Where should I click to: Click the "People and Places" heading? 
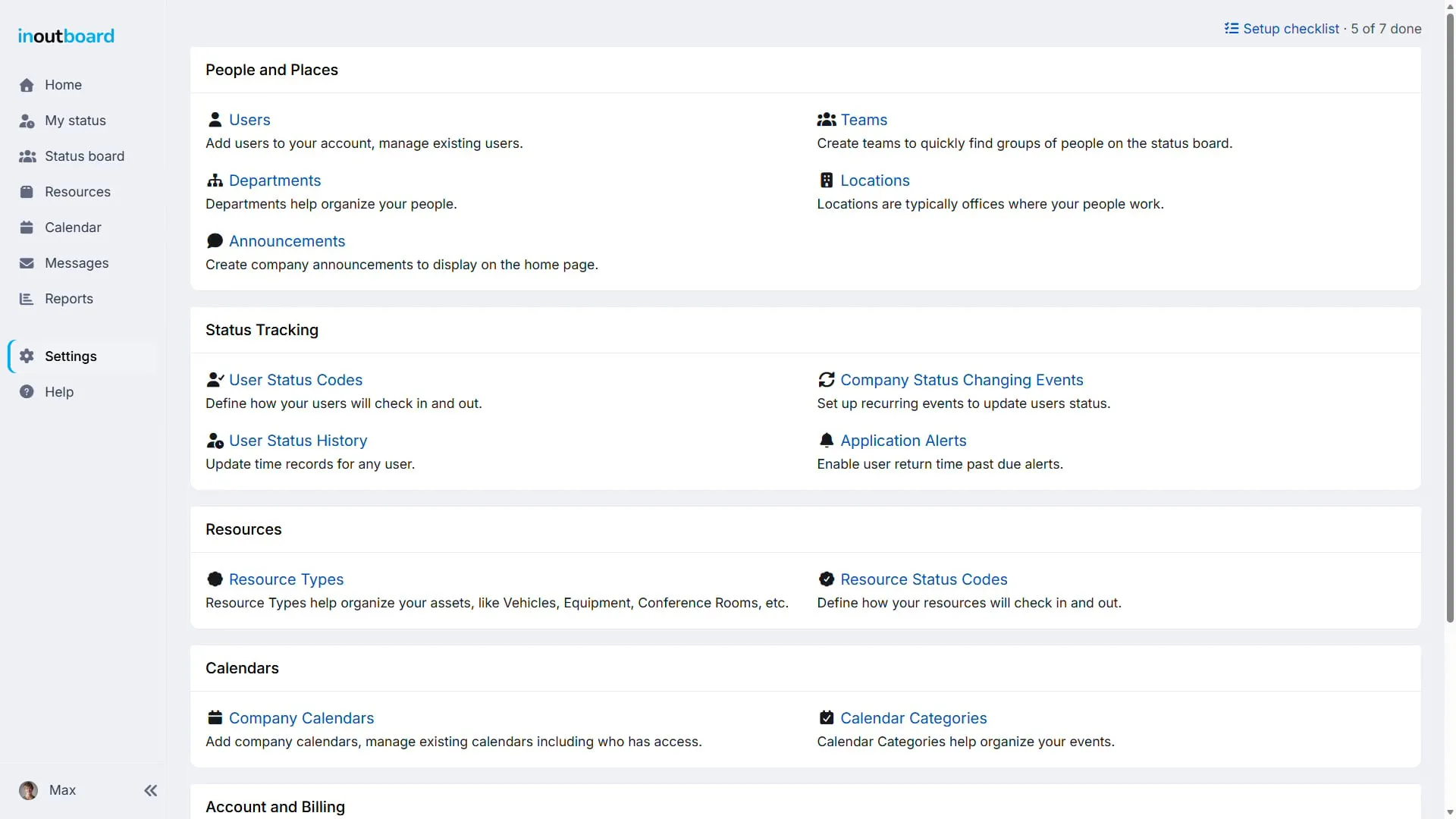tap(271, 70)
